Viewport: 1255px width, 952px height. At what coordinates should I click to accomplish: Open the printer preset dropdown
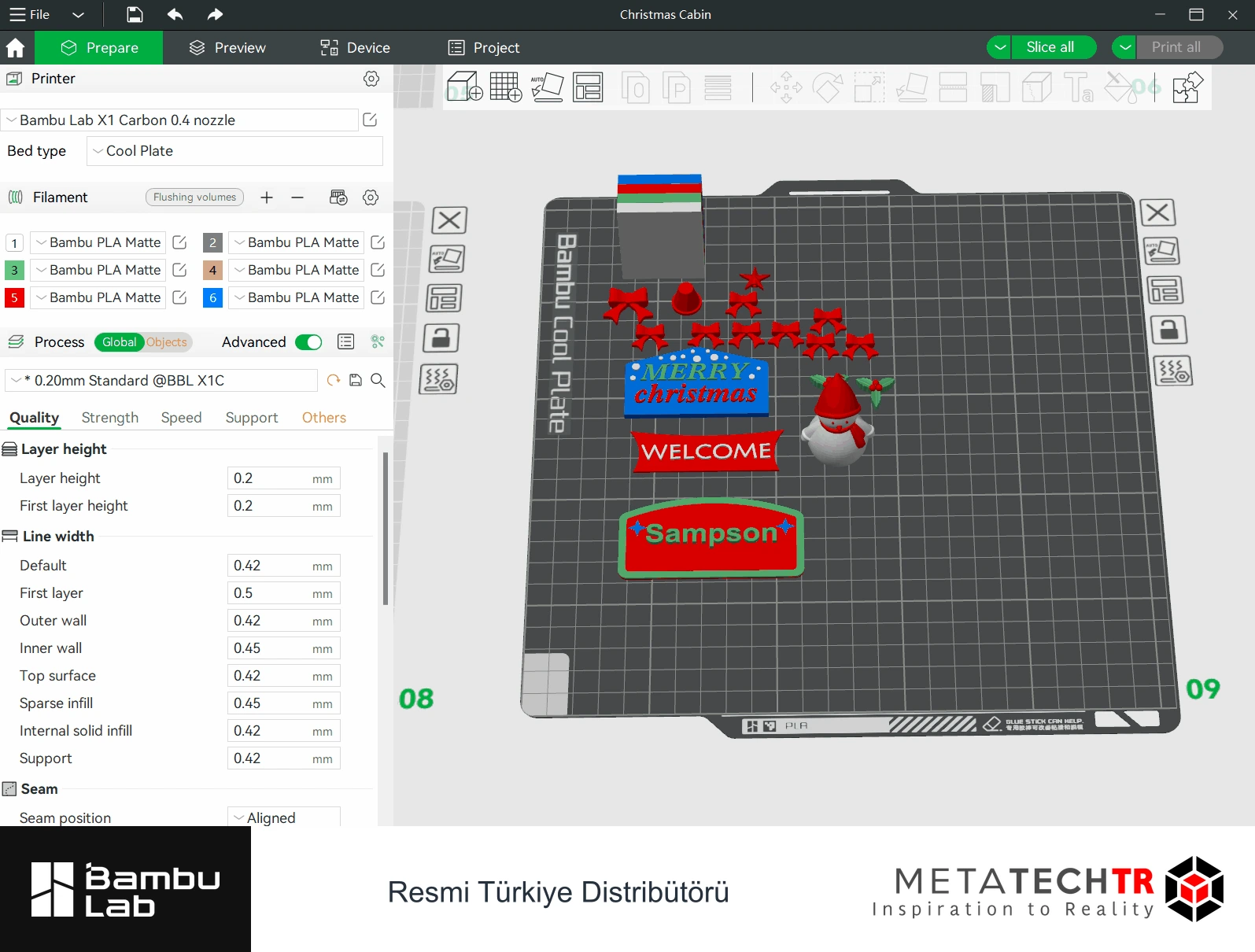tap(179, 120)
